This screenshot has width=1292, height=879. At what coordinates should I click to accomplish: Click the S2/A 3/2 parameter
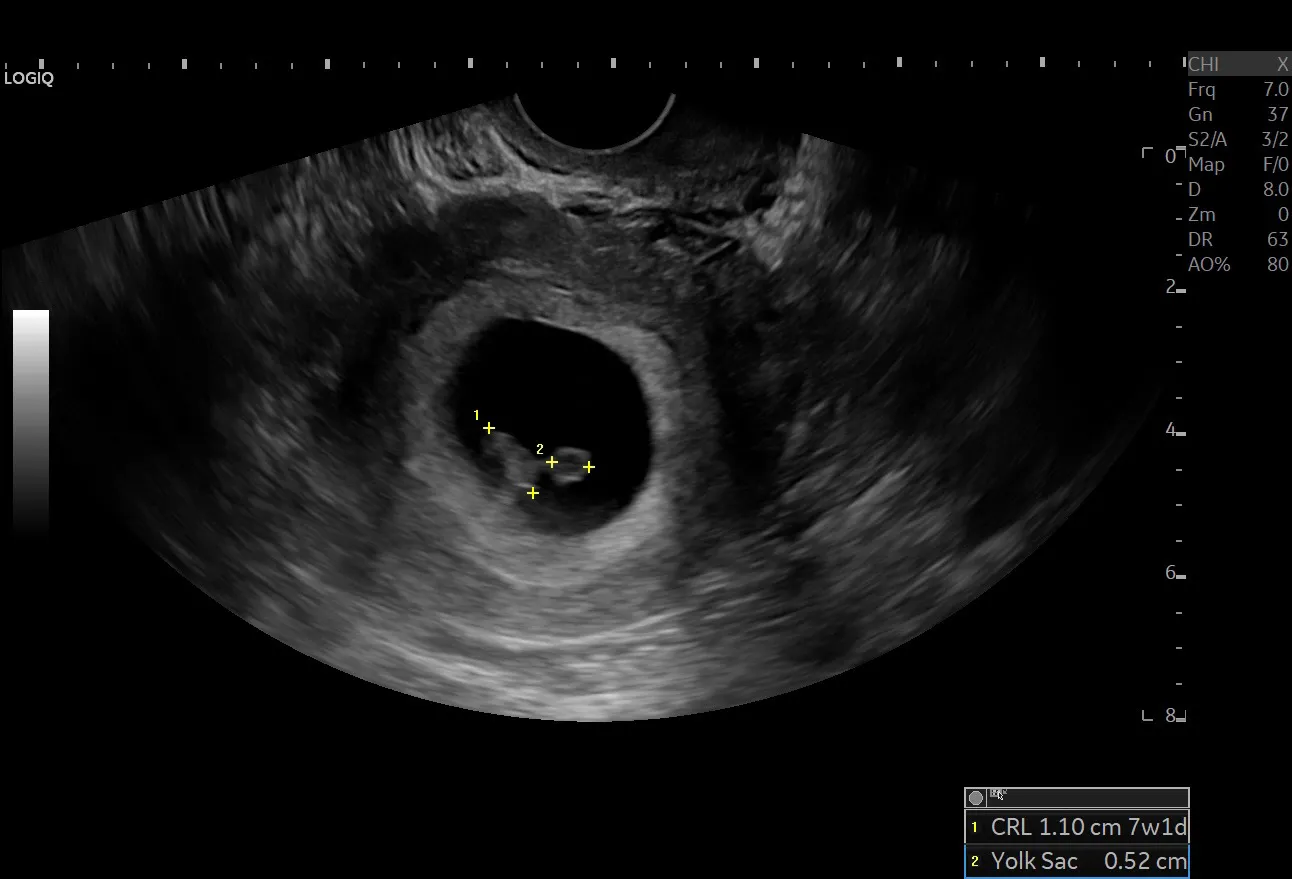1238,139
